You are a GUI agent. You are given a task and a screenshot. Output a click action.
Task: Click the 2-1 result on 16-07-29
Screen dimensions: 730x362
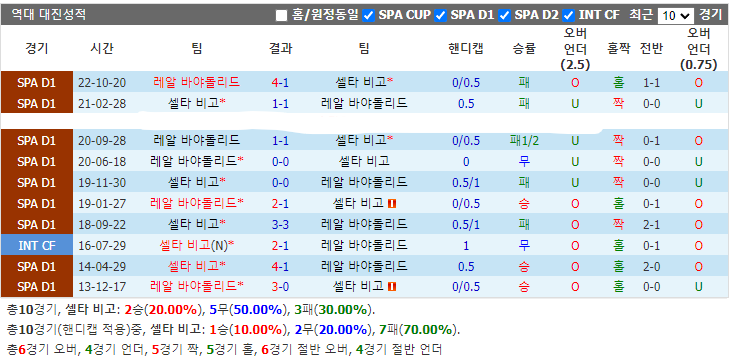click(x=280, y=246)
